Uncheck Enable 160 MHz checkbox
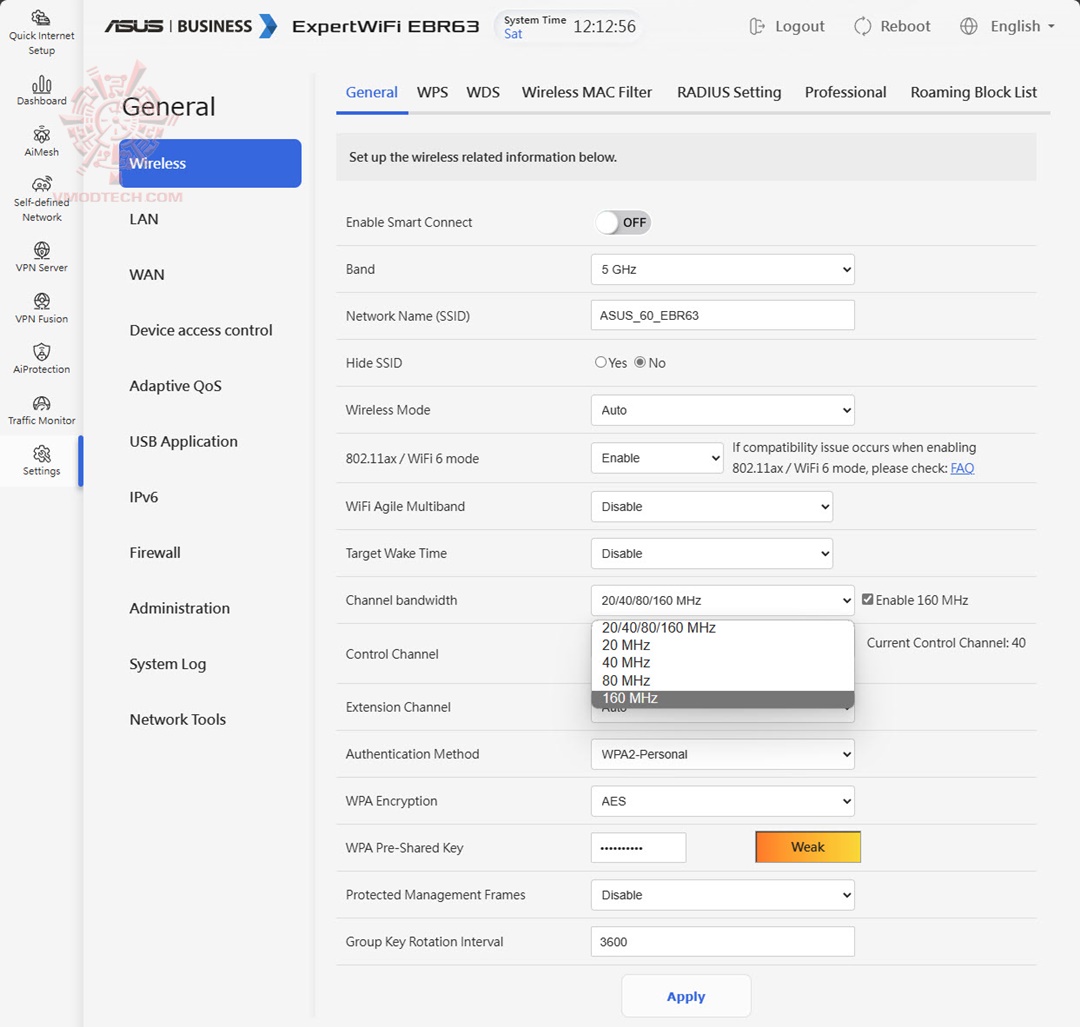Image resolution: width=1080 pixels, height=1027 pixels. 868,599
